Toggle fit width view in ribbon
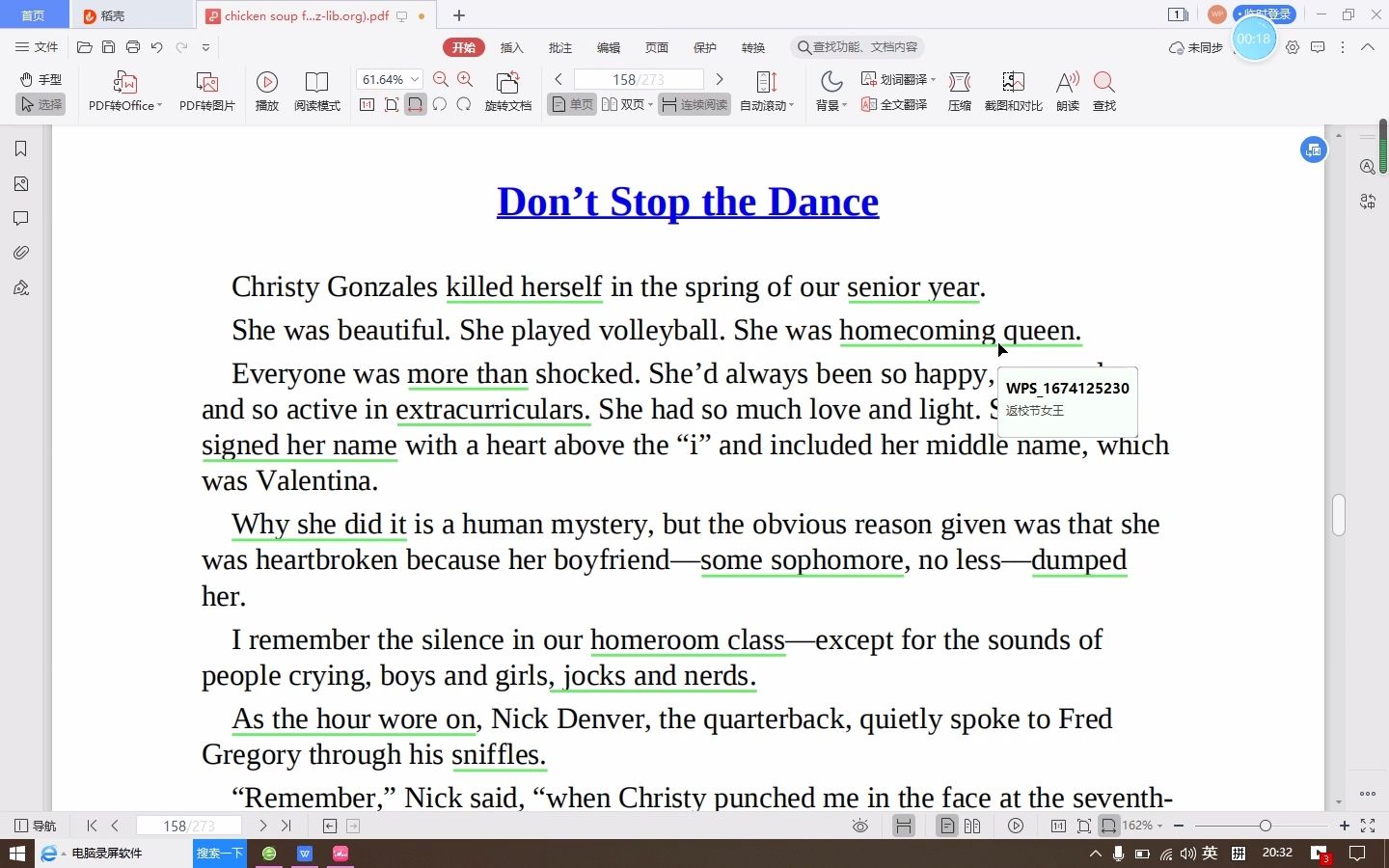This screenshot has height=868, width=1389. tap(415, 104)
